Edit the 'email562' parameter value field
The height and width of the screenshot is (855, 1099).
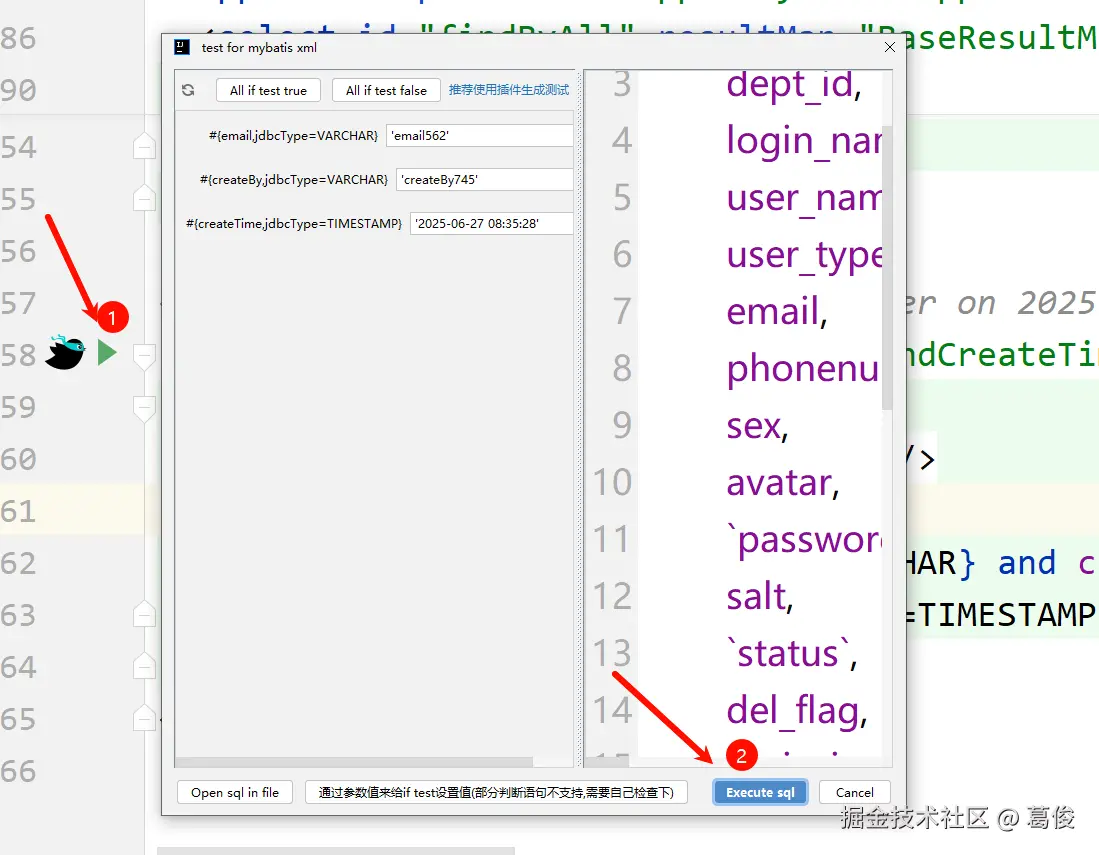tap(479, 135)
